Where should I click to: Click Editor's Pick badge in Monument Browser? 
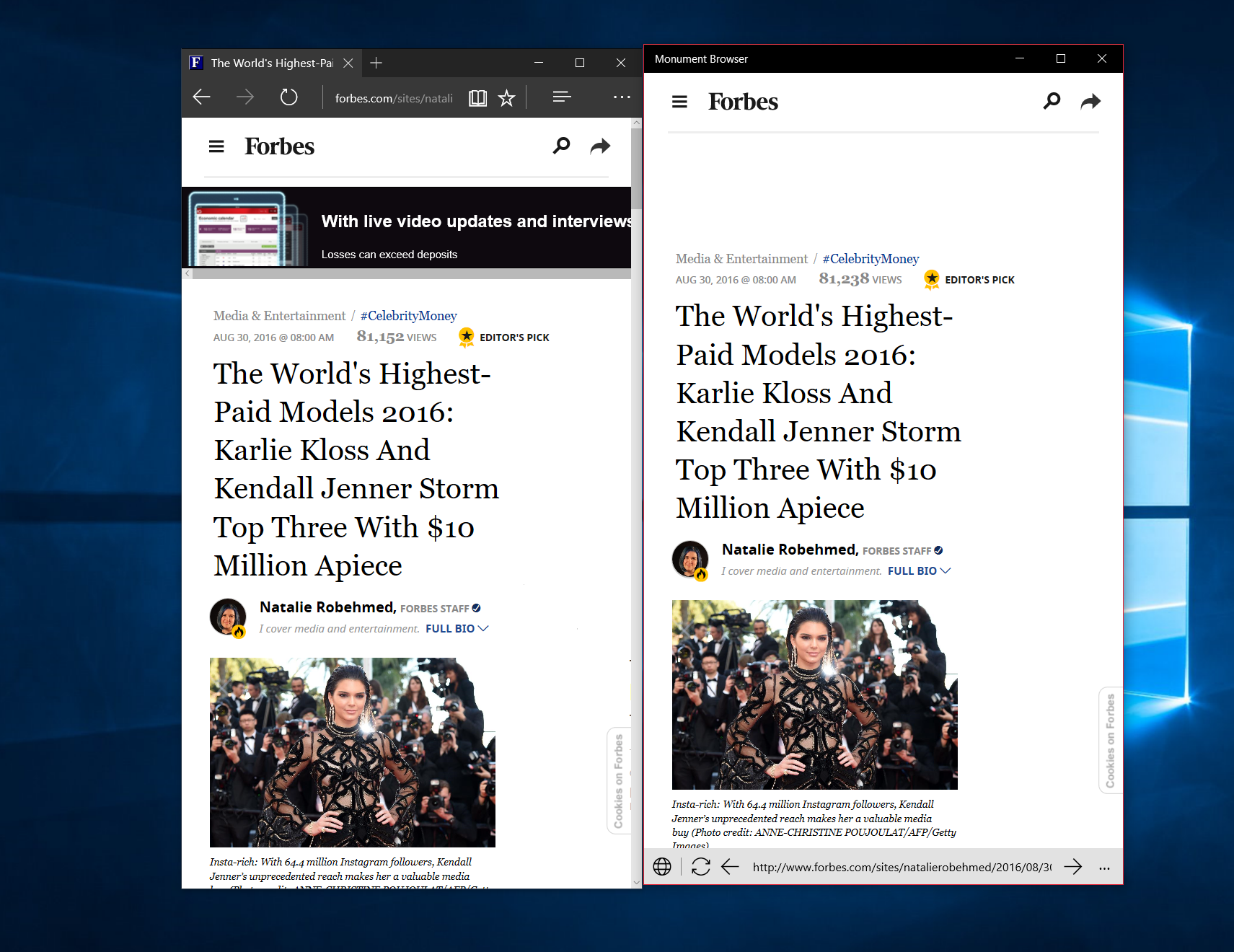969,279
